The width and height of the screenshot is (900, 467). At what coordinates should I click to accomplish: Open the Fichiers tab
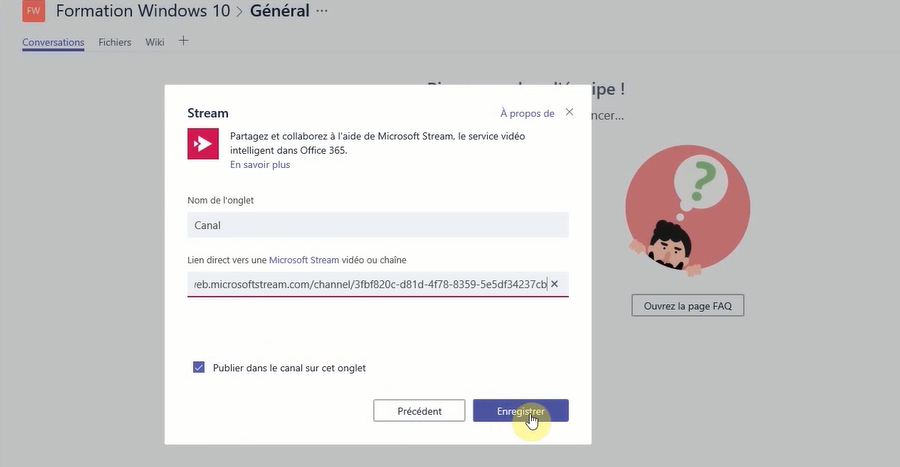click(x=115, y=42)
